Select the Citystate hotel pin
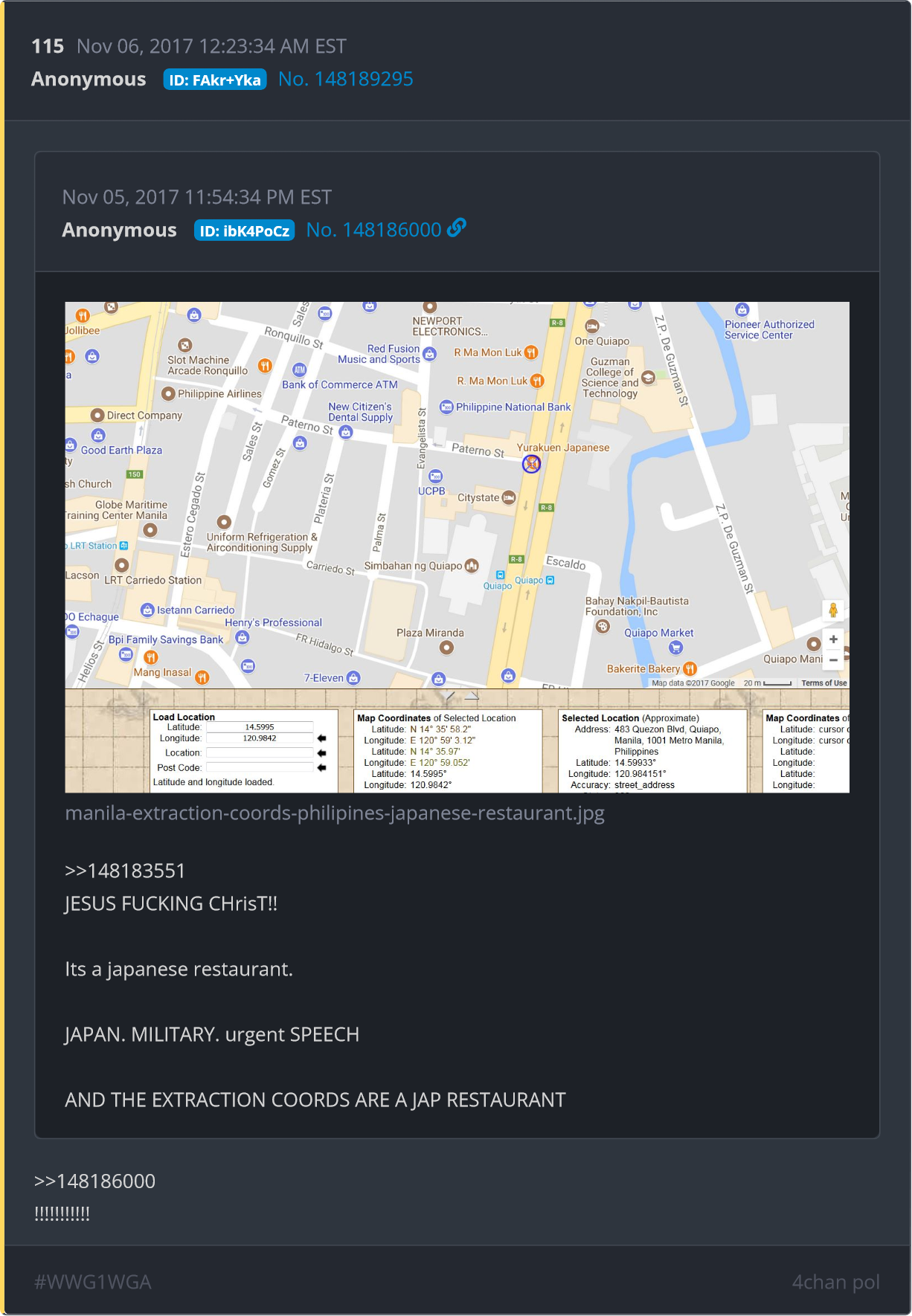 [x=509, y=497]
